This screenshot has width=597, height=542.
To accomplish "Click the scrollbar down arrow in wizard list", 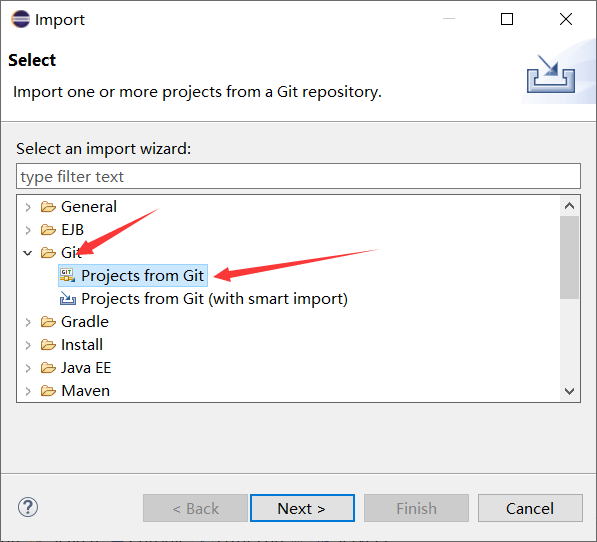I will (x=570, y=391).
